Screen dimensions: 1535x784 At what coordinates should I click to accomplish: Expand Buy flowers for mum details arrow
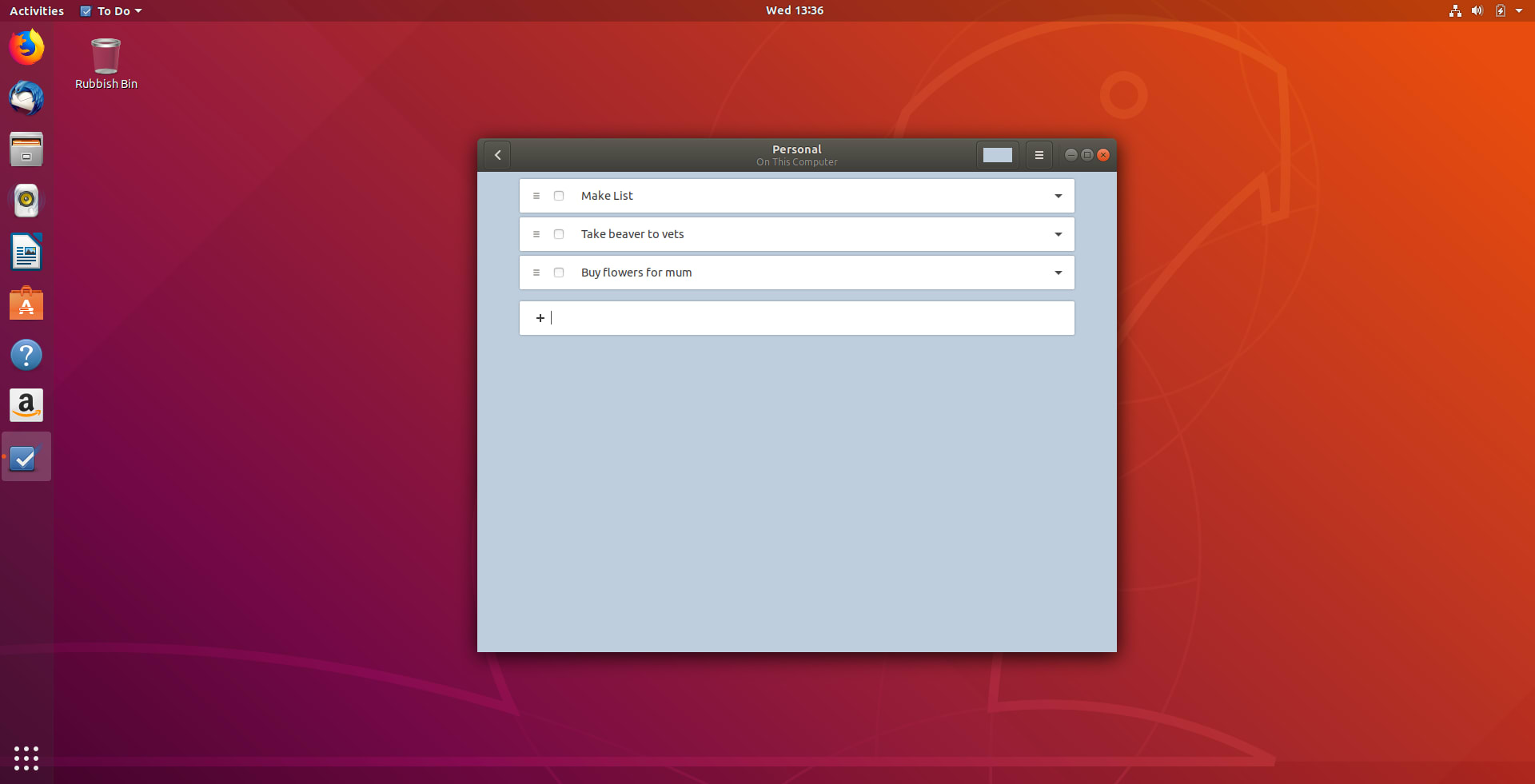1058,273
